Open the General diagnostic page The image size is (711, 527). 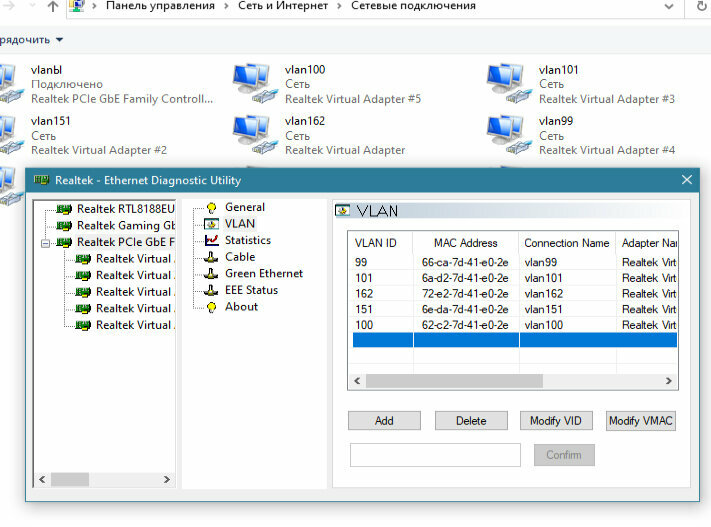tap(244, 207)
